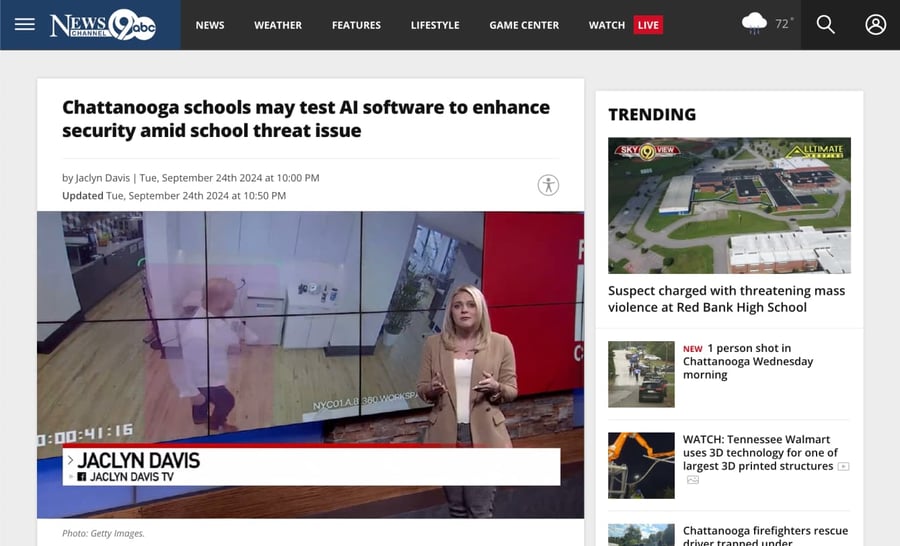Image resolution: width=900 pixels, height=546 pixels.
Task: Click the rainy cloud weather icon
Action: (755, 23)
